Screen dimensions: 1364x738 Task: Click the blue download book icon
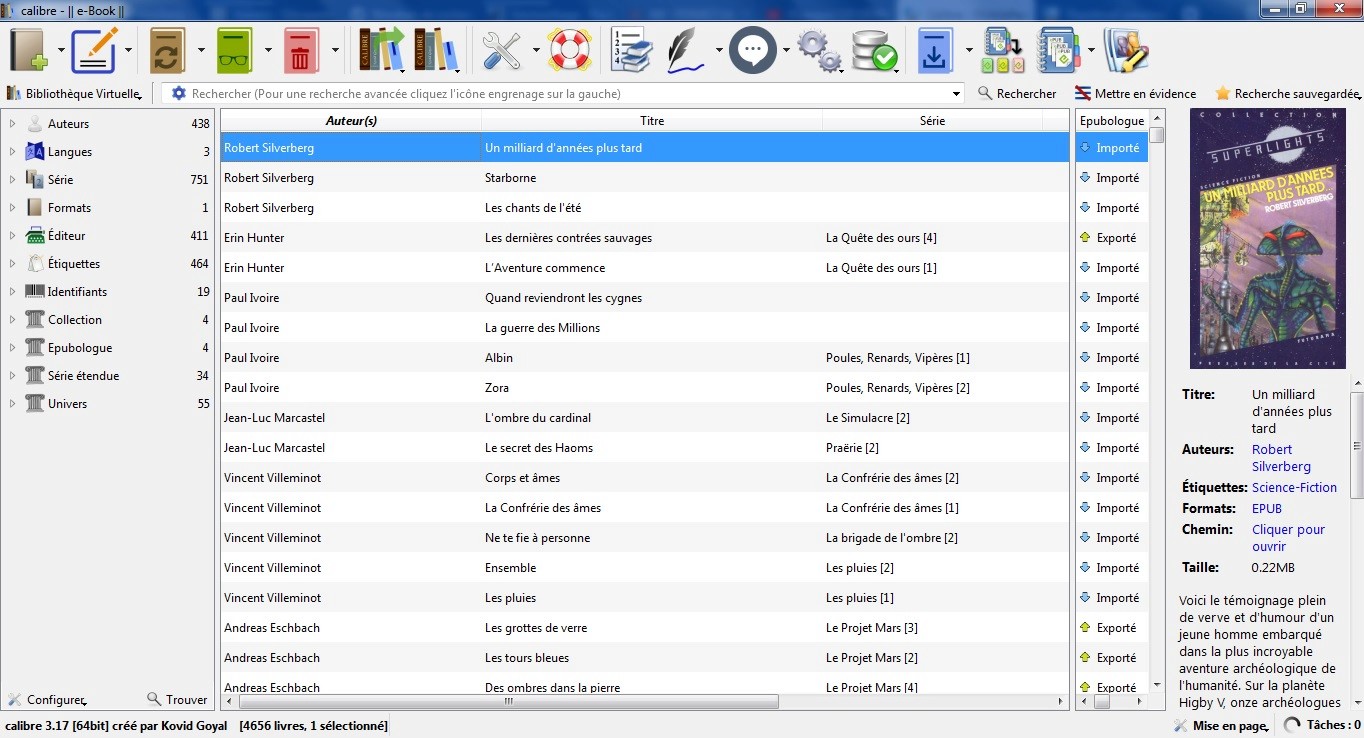[935, 50]
